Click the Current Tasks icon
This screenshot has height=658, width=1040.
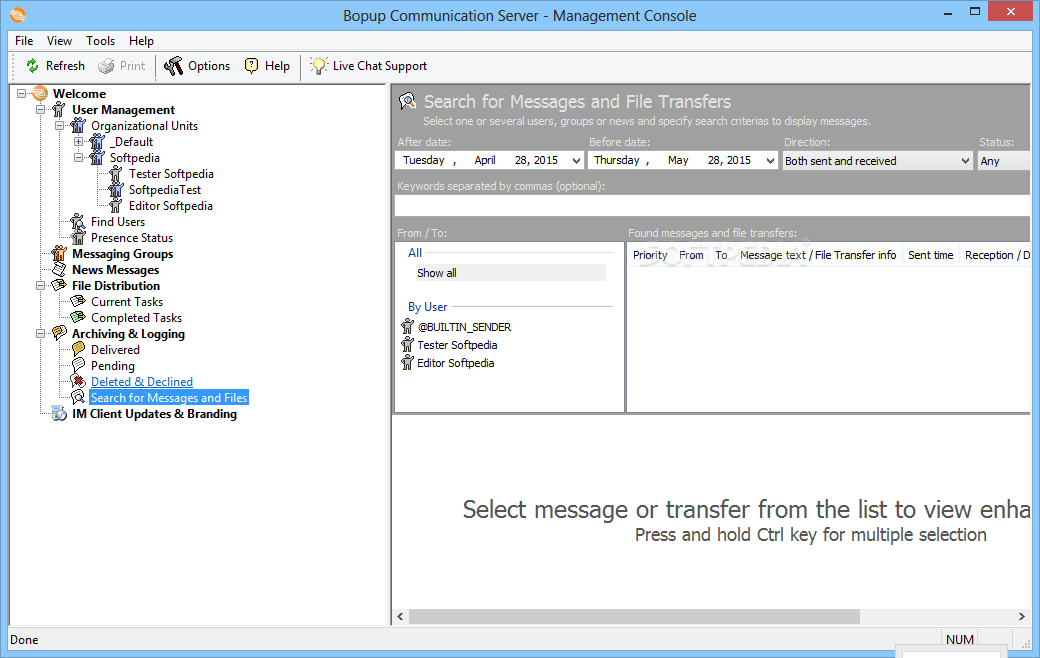tap(78, 301)
